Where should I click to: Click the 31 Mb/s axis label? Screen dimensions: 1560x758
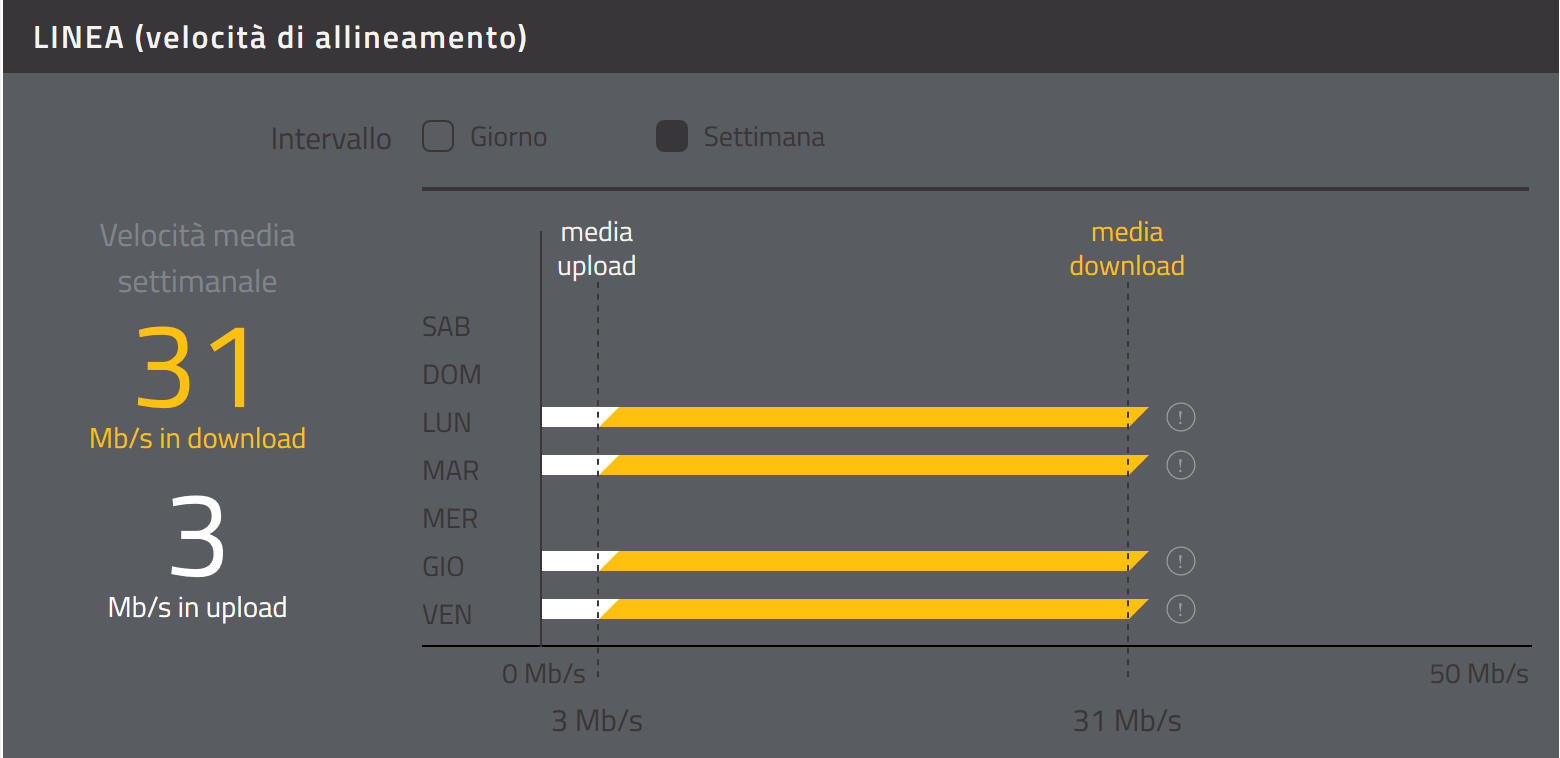pos(1127,721)
